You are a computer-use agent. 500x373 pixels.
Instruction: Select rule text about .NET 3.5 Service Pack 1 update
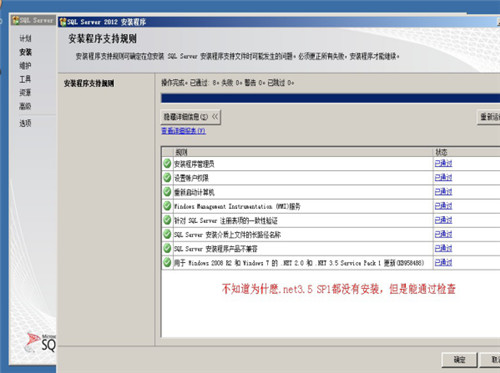pyautogui.click(x=299, y=263)
